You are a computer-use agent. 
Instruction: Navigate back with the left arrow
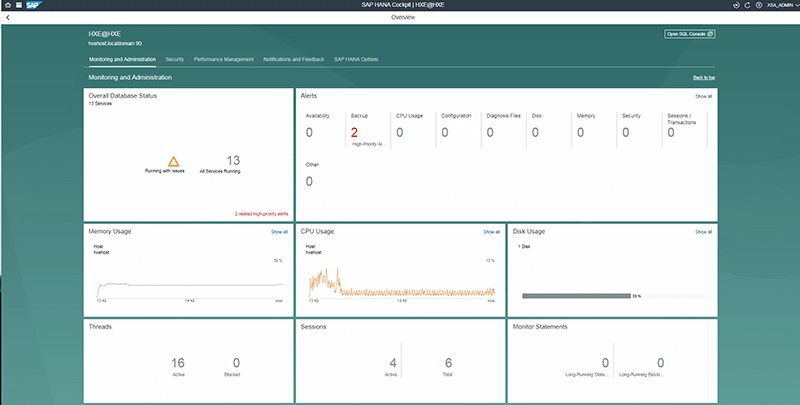tap(8, 17)
